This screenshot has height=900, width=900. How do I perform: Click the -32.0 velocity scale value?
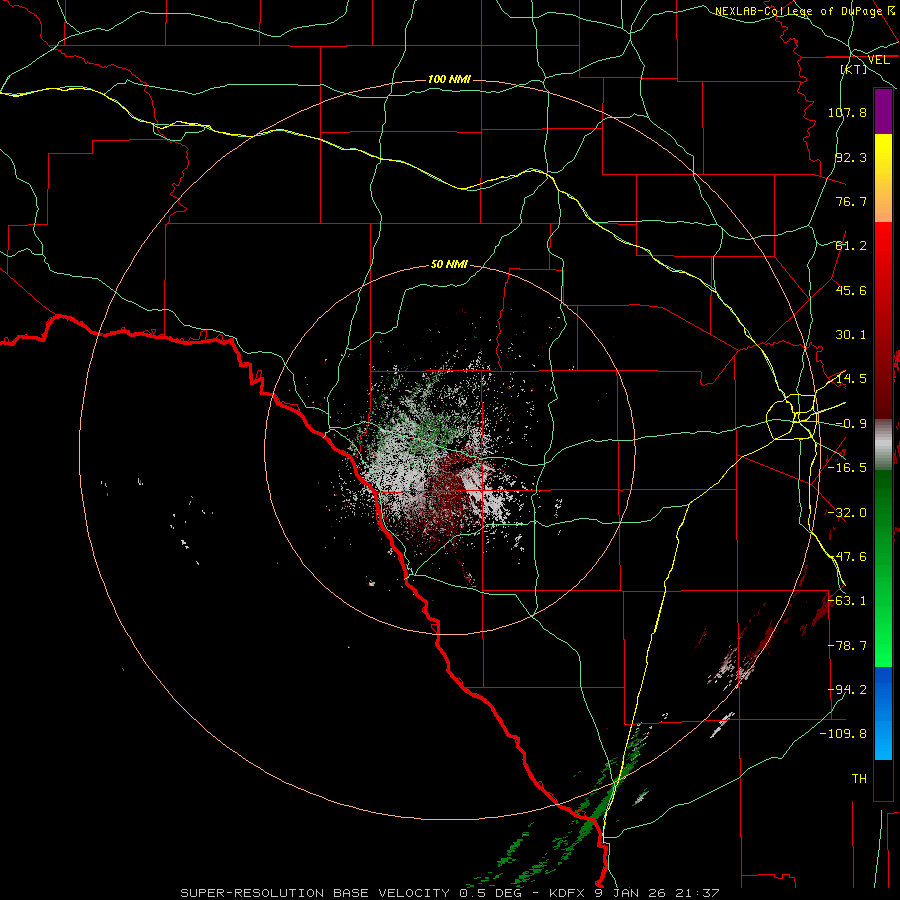pos(847,513)
